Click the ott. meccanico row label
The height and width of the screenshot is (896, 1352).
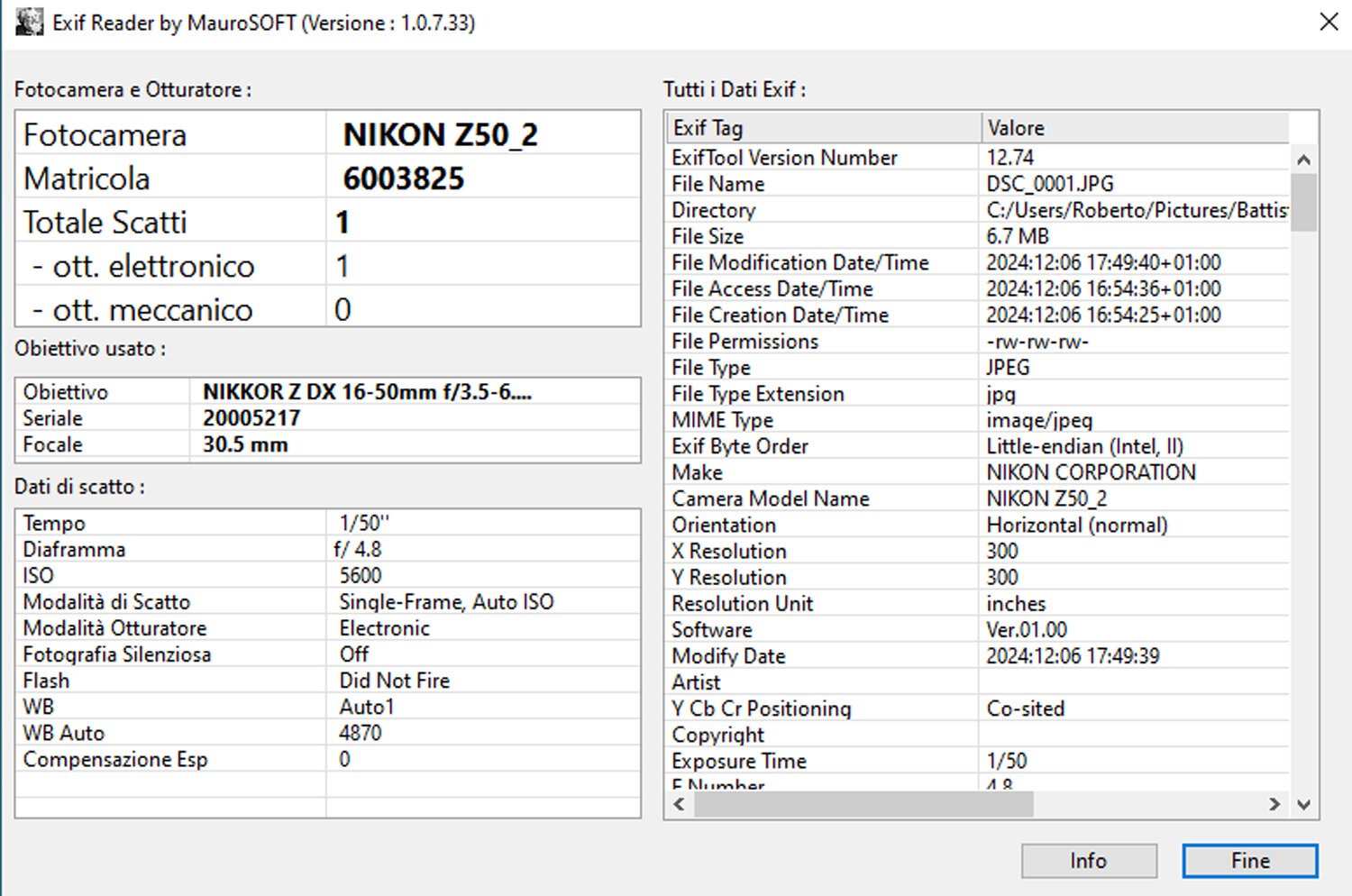point(142,309)
